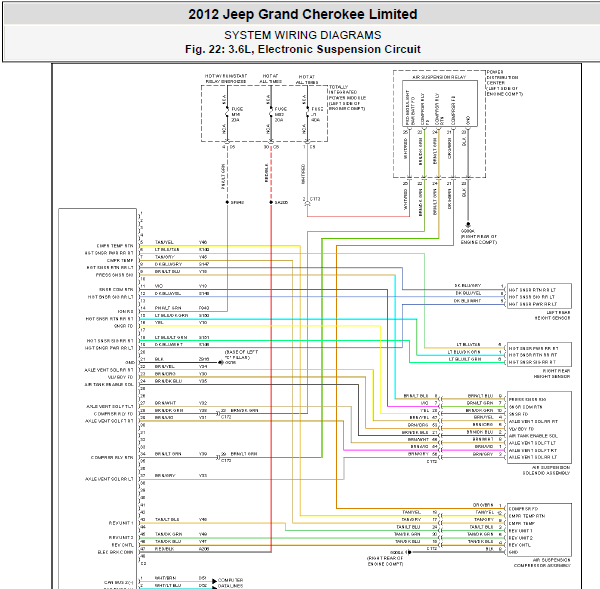Click the "AIR SUSPENSION SOLENOID ASSEMBLY" caption
This screenshot has width=600, height=589.
click(546, 470)
